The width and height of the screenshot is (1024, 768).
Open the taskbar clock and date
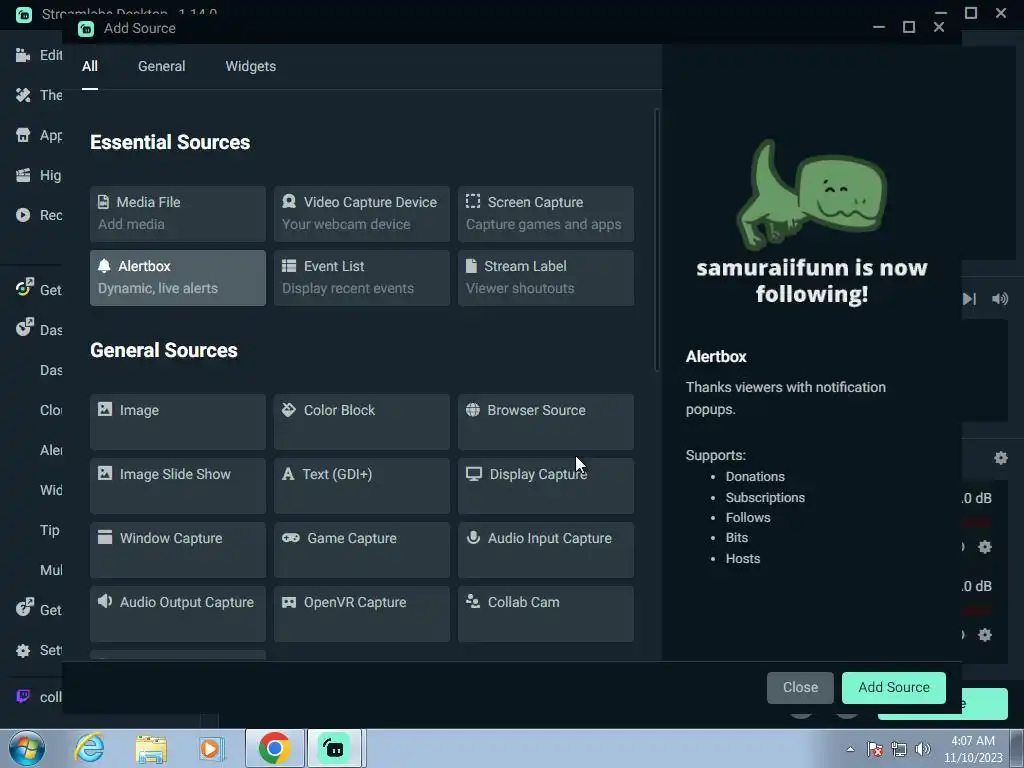tap(973, 749)
